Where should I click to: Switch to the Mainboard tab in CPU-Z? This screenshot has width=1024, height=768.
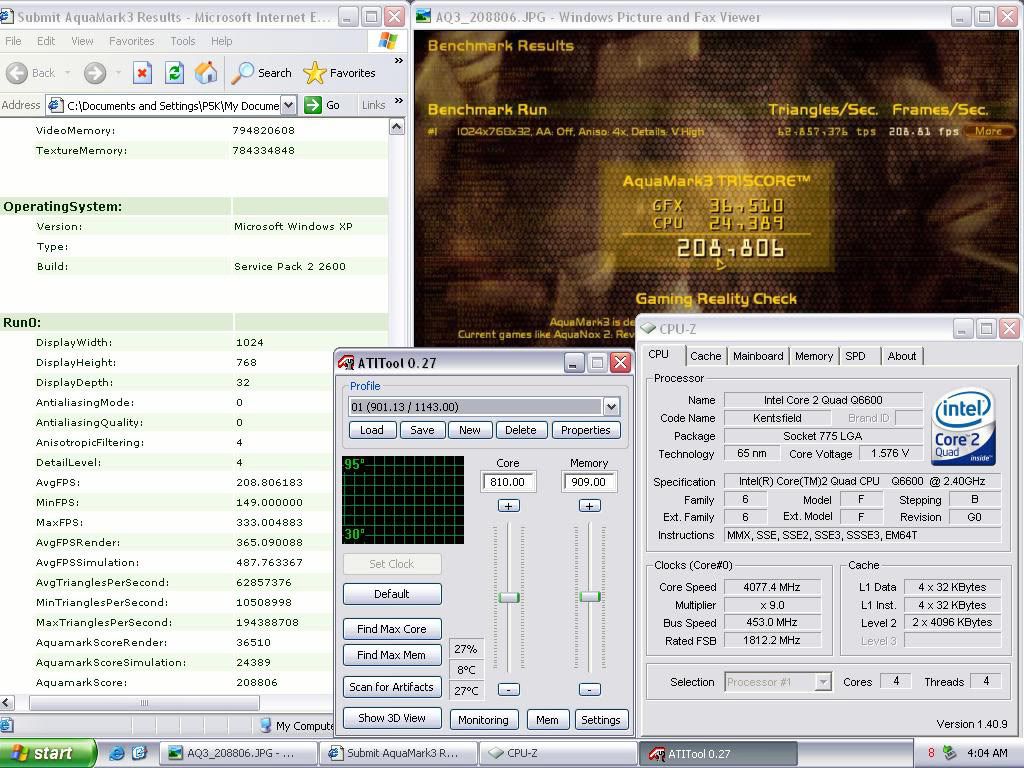pyautogui.click(x=758, y=356)
